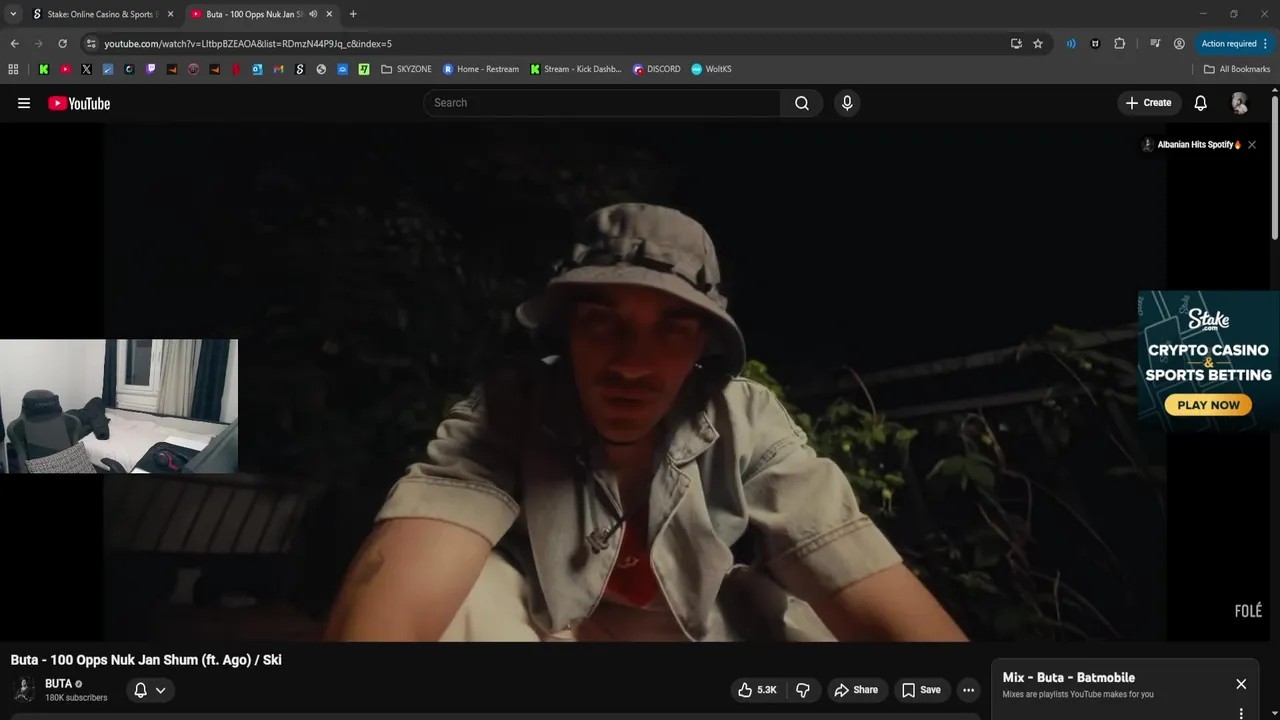1280x720 pixels.
Task: Click the video player to pause
Action: 635,383
